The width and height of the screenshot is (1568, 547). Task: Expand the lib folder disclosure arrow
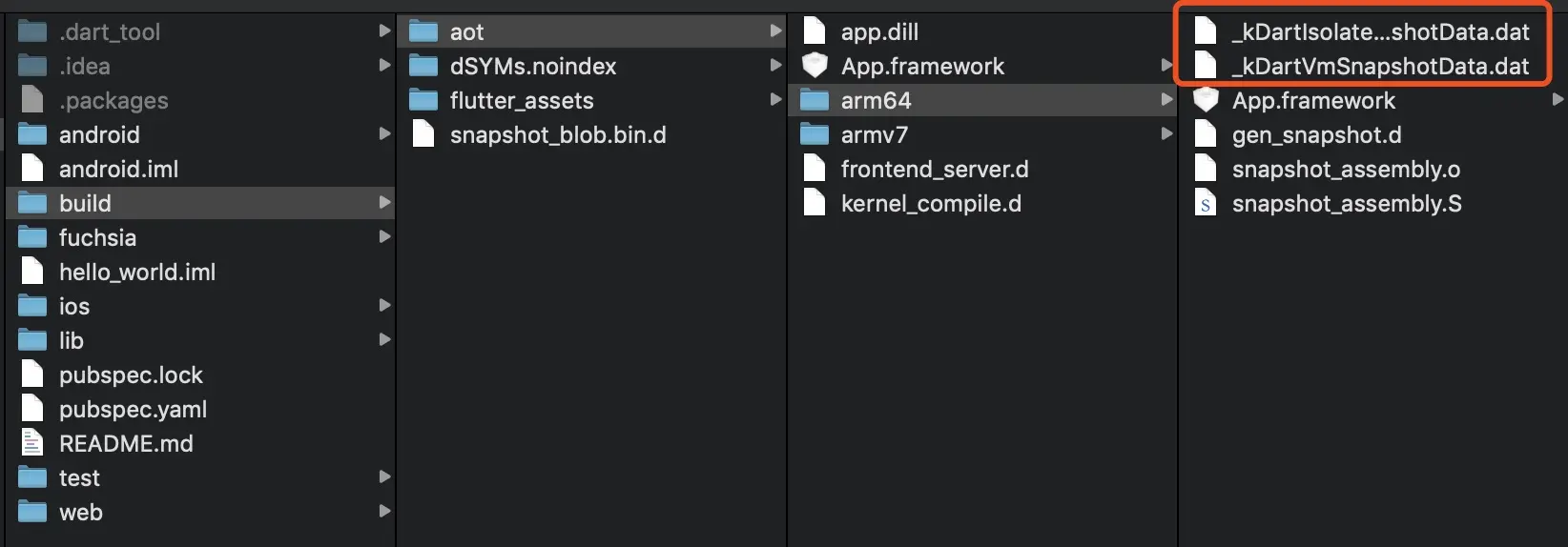point(384,340)
